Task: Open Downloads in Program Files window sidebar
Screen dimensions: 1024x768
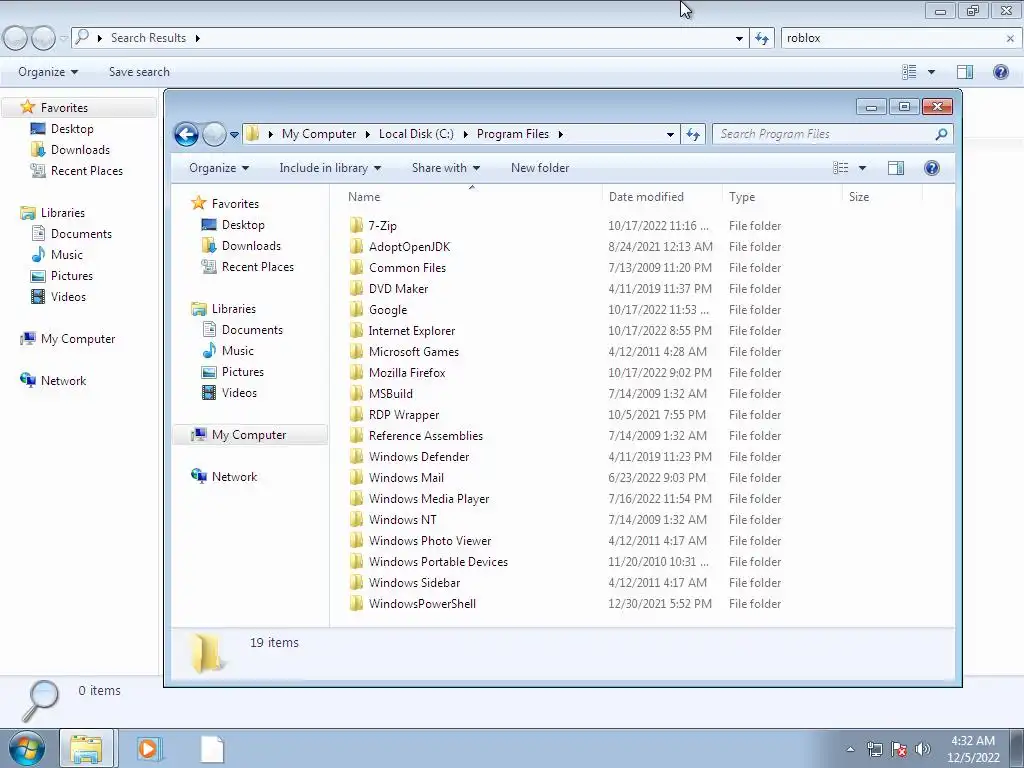Action: (251, 246)
